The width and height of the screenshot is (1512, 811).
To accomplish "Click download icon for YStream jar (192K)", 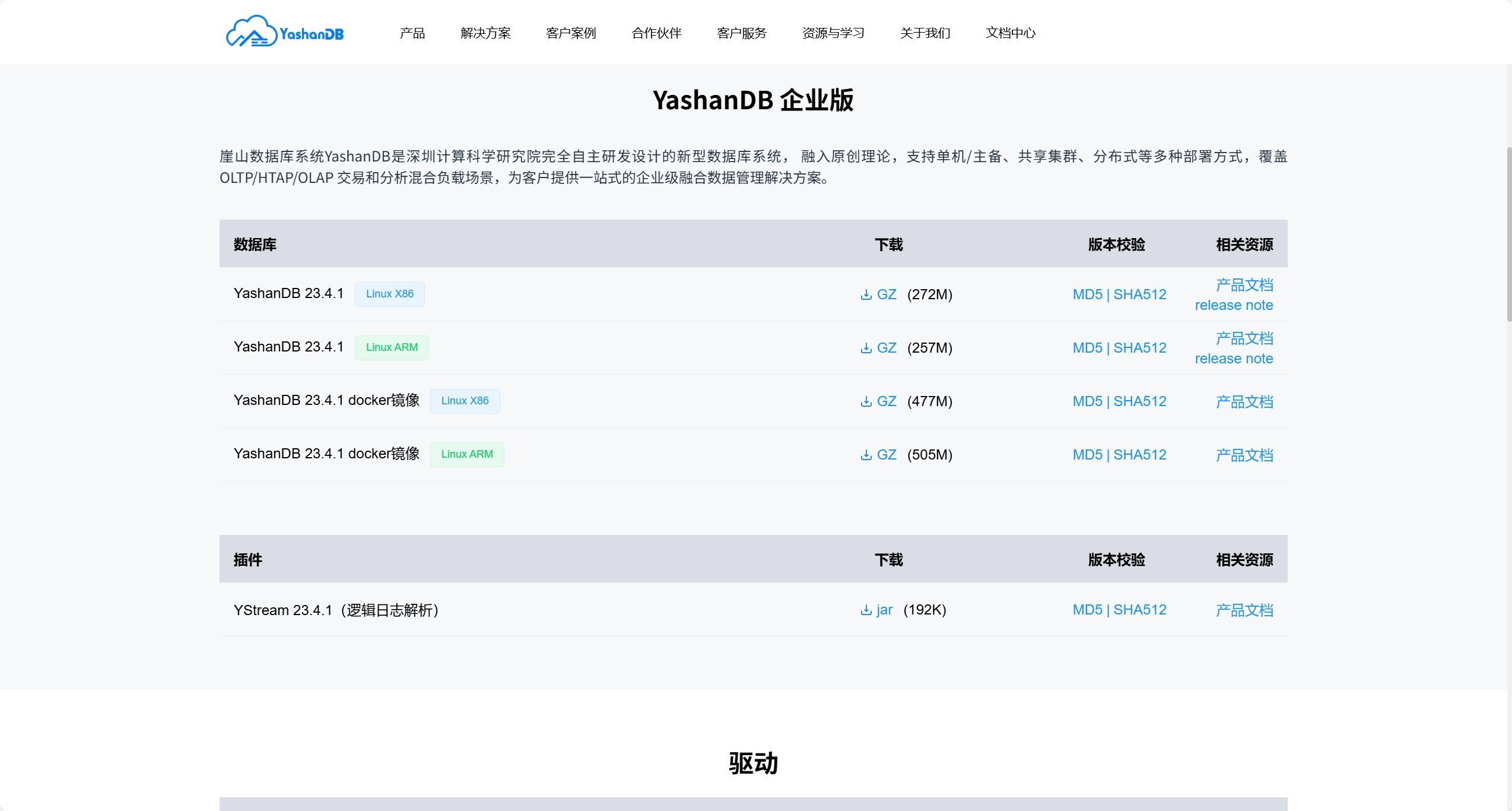I will click(866, 610).
